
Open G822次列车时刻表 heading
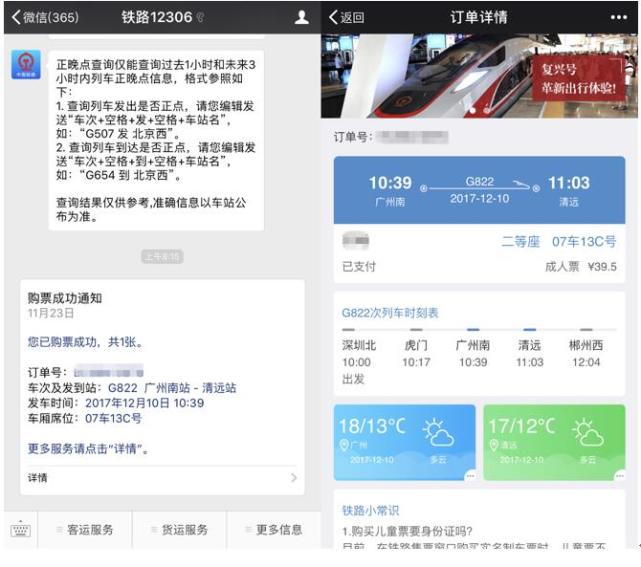click(390, 313)
